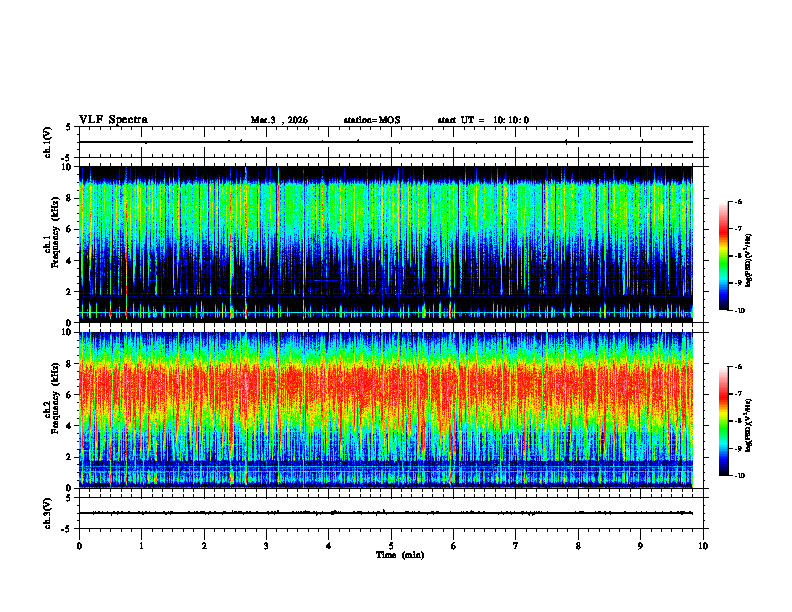Click the ch.3 voltage waveform trace

[x=386, y=513]
